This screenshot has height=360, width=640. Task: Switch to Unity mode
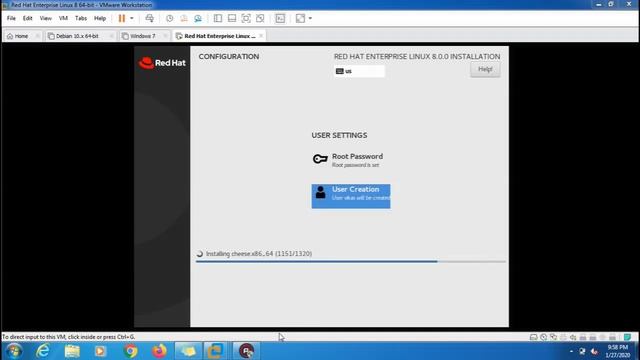click(260, 18)
